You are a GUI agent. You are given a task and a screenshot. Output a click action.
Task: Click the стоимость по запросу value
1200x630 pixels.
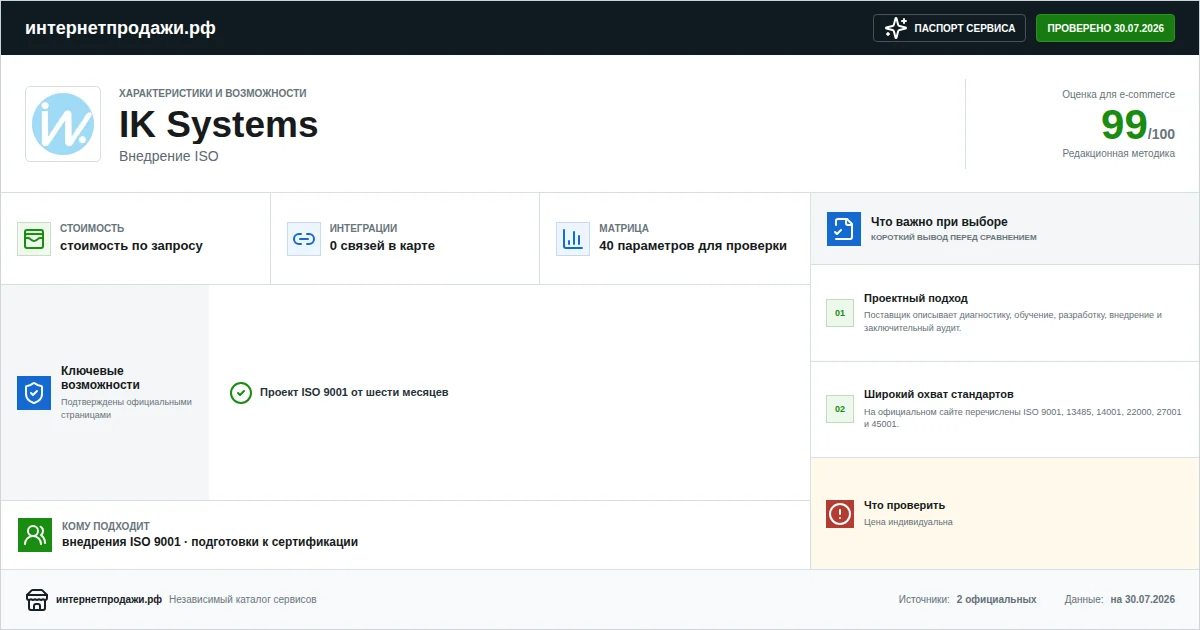131,246
